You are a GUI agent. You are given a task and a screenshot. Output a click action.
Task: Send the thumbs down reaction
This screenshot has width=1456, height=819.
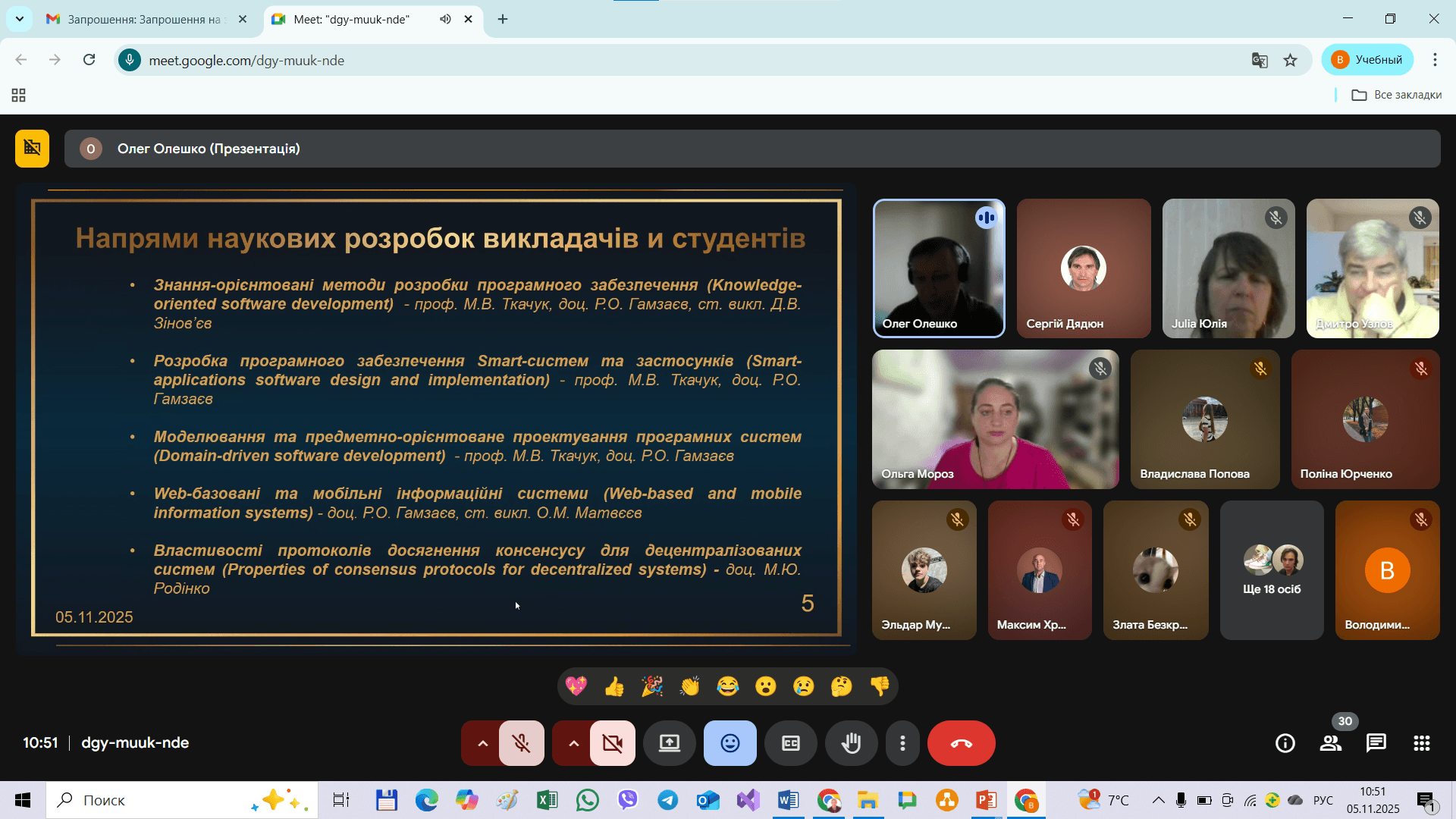pyautogui.click(x=880, y=686)
